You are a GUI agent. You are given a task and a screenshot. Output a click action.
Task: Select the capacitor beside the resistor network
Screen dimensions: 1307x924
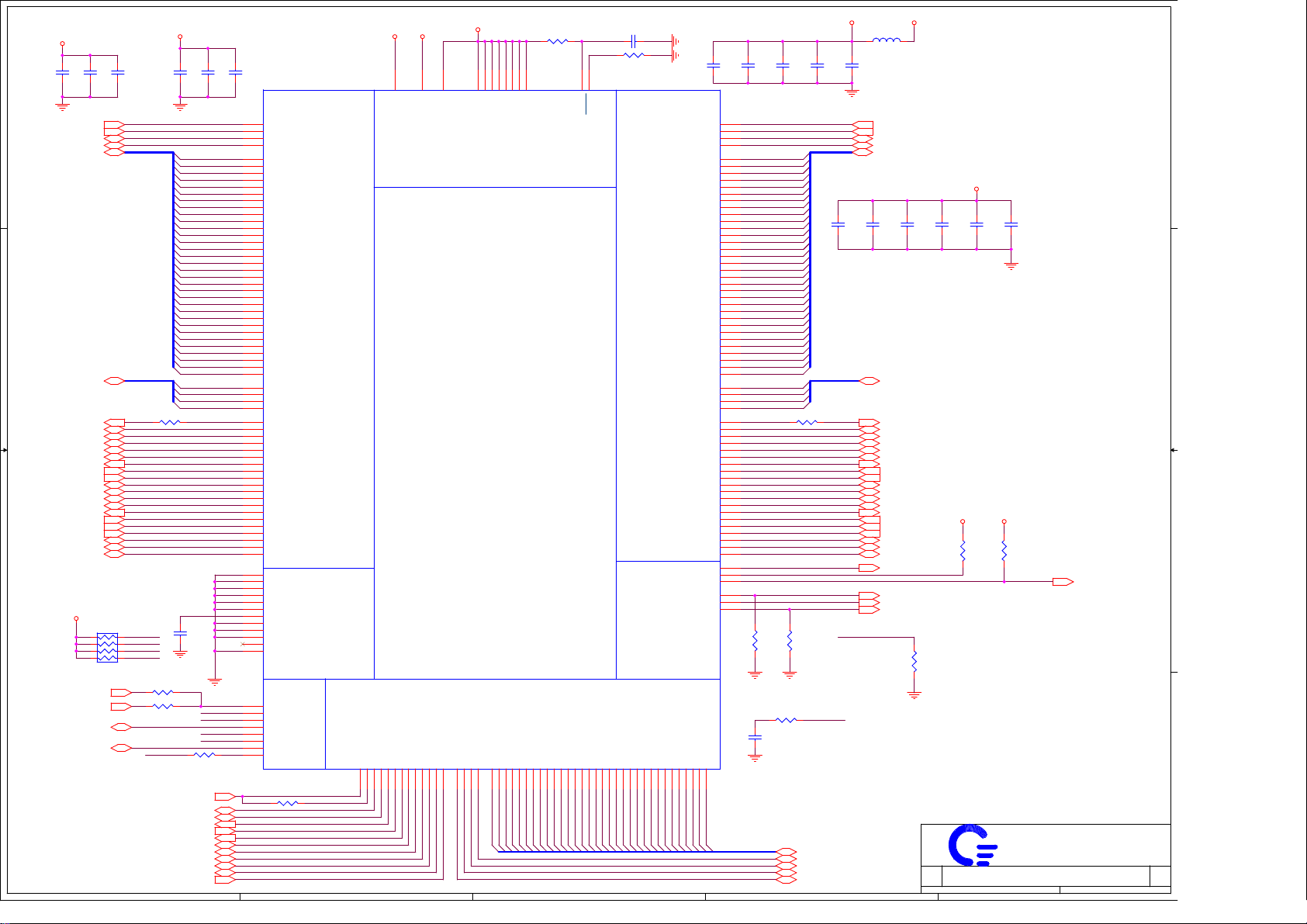[180, 635]
